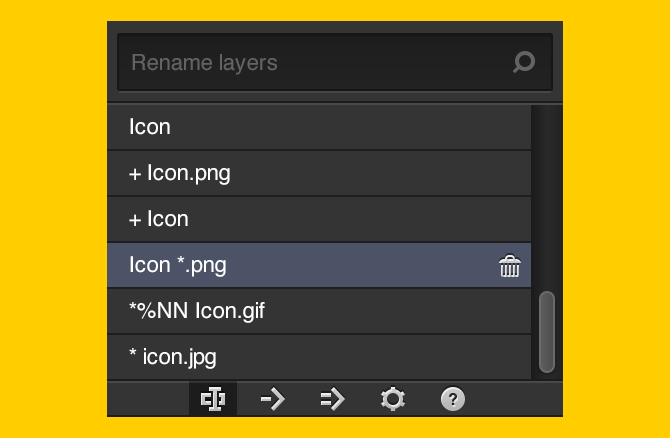Click the list's vertical scrollbar thumb
The image size is (670, 438).
[546, 331]
